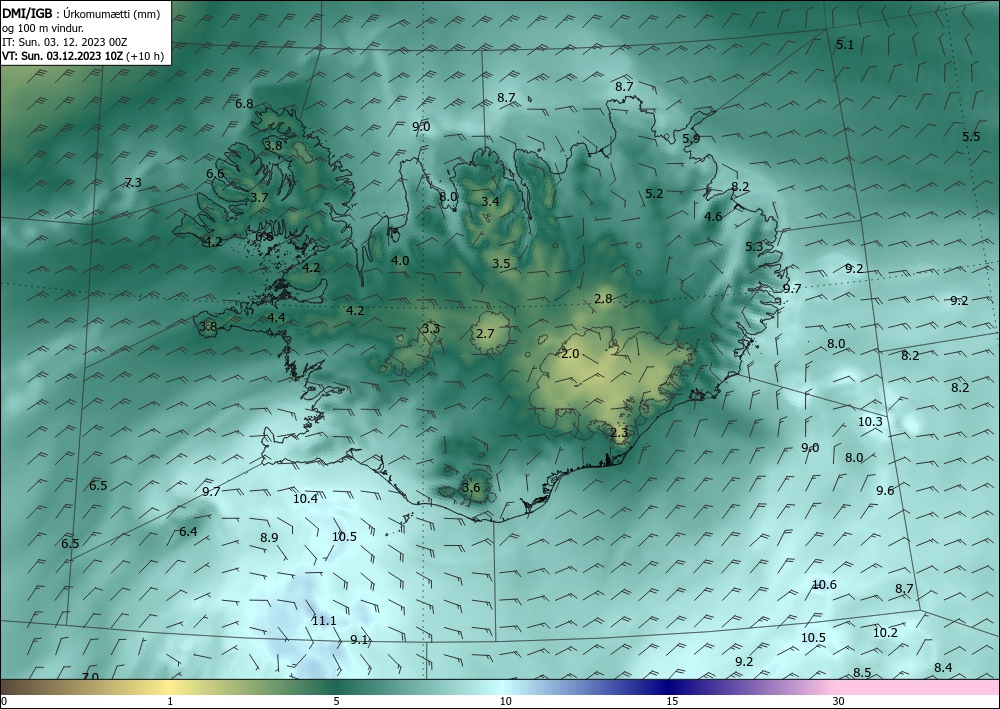This screenshot has height=709, width=1000.
Task: Click the 3.7 value in the Westfjords
Action: coord(259,198)
